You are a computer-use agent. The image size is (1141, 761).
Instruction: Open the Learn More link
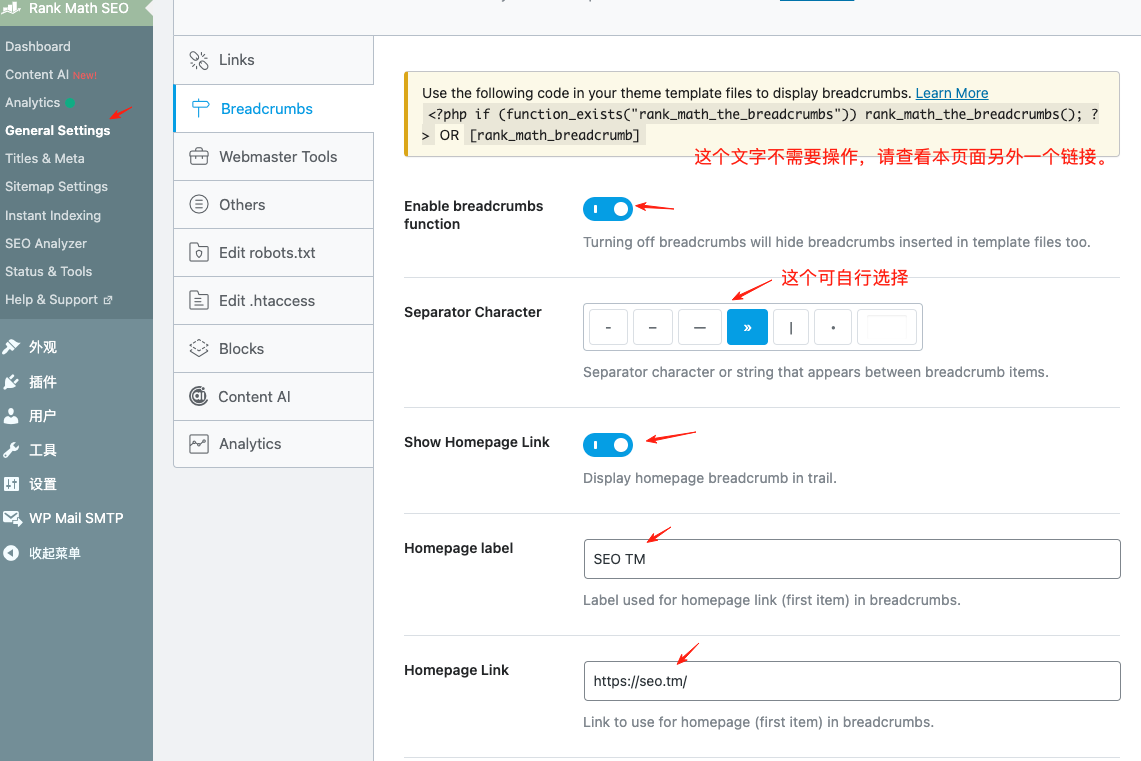[x=951, y=93]
